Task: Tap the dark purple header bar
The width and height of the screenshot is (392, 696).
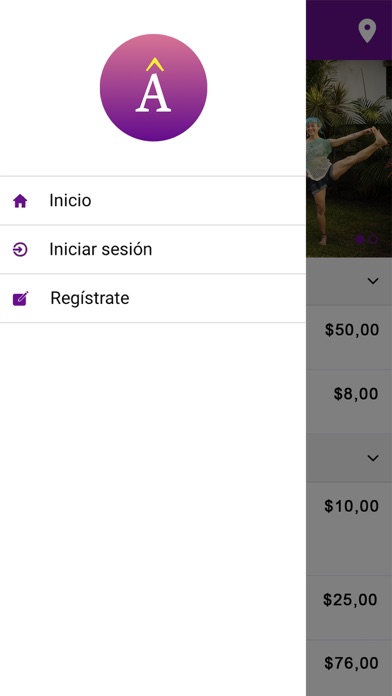Action: pyautogui.click(x=349, y=30)
